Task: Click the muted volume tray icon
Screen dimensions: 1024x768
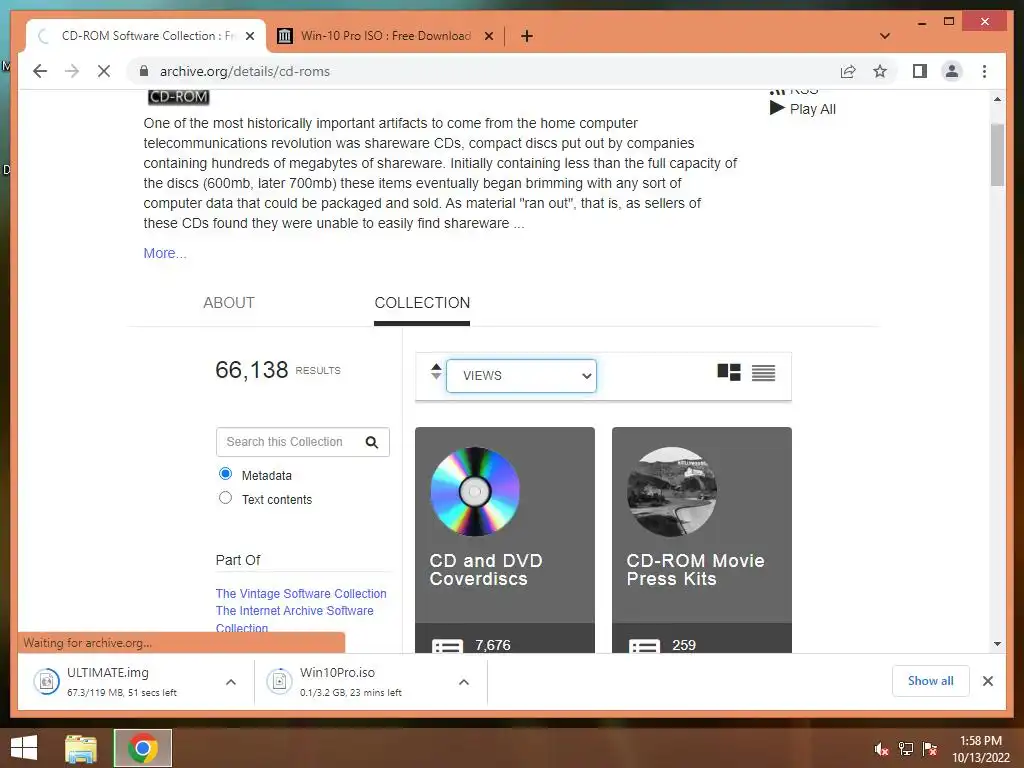Action: tap(882, 749)
